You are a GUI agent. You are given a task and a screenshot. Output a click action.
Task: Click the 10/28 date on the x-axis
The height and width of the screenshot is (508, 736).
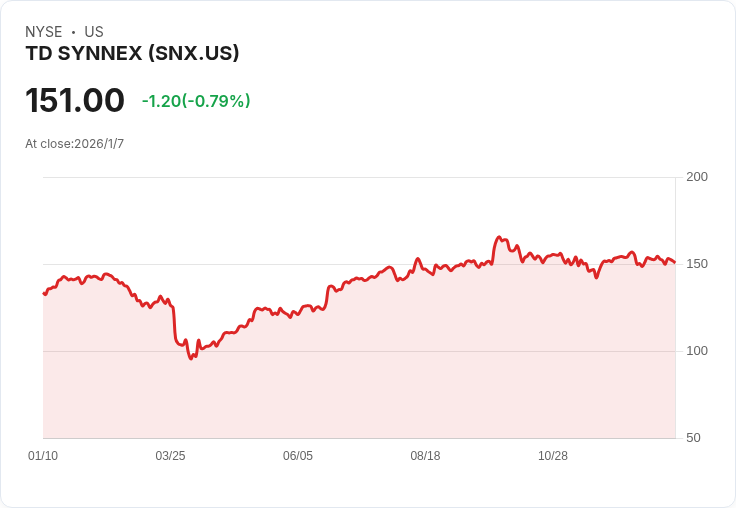point(553,456)
